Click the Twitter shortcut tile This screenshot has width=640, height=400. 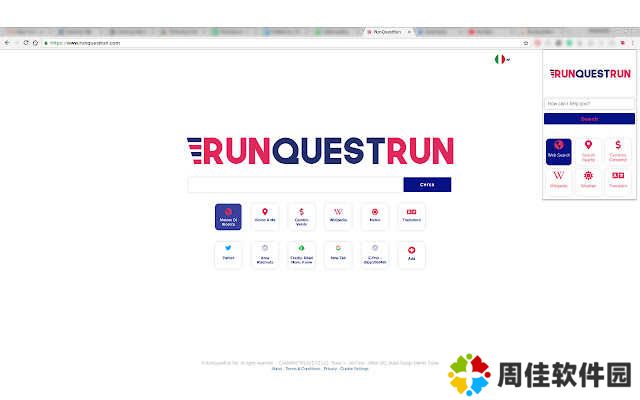(228, 254)
